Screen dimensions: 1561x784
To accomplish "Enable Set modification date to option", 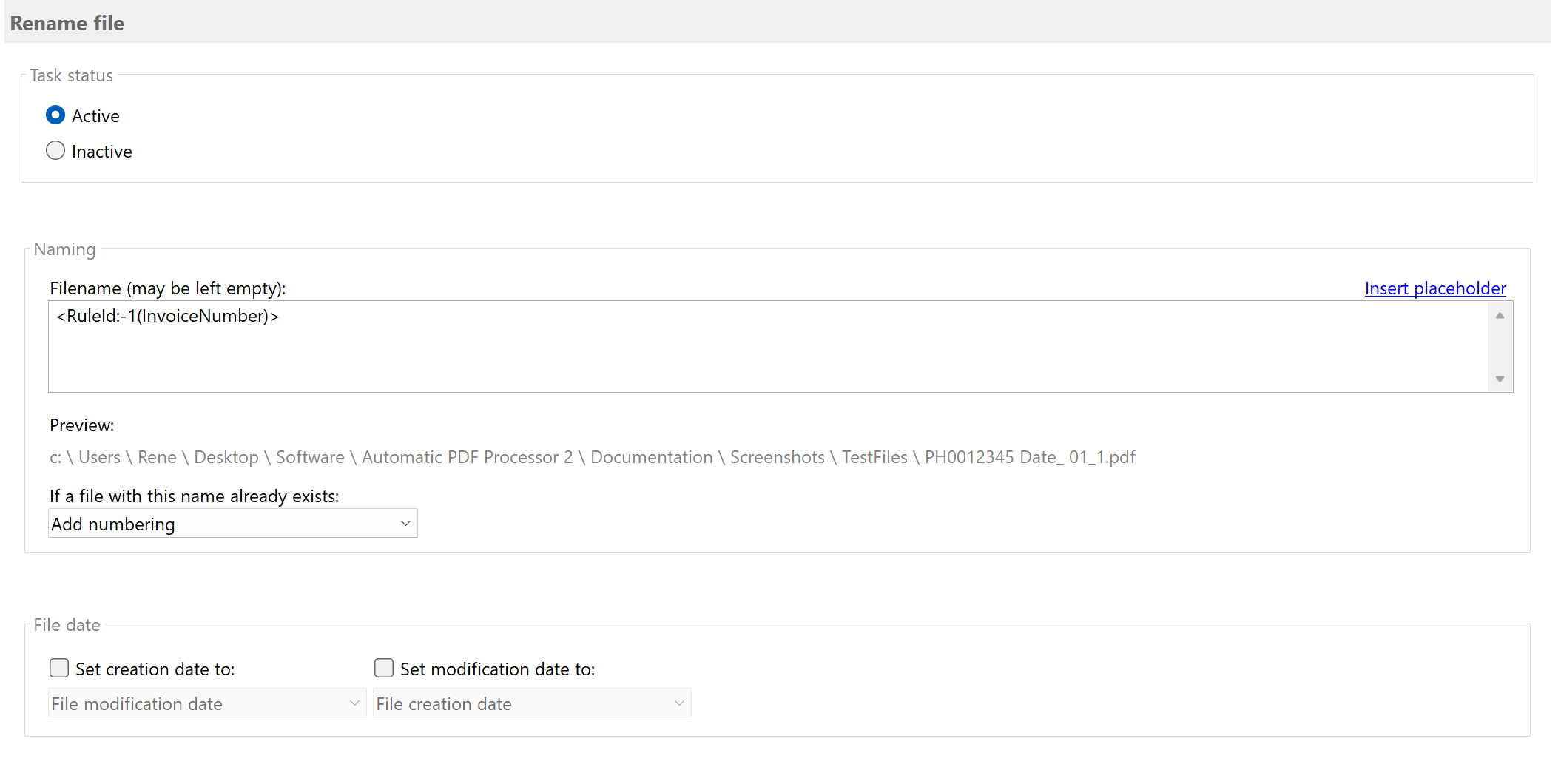I will pos(384,668).
